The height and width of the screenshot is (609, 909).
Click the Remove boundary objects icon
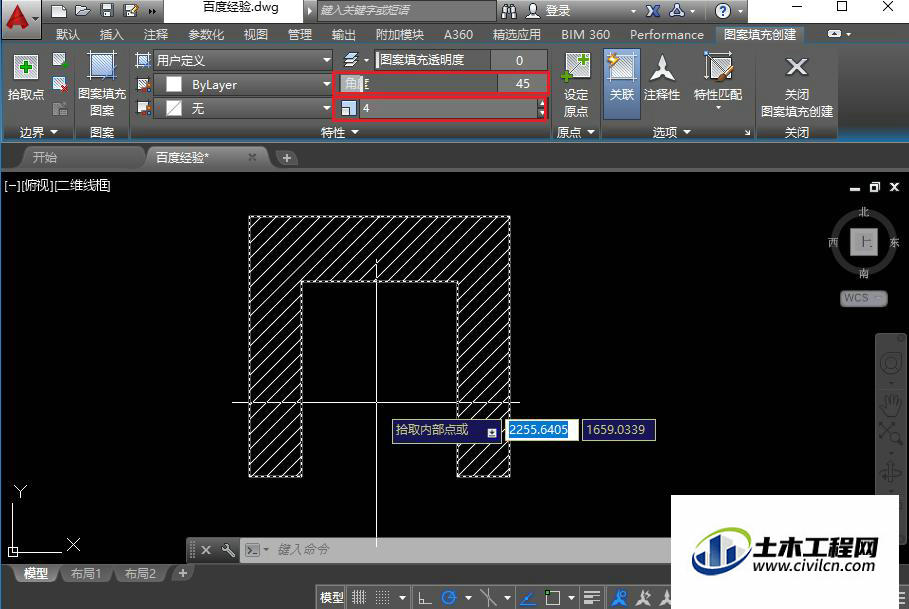point(60,85)
